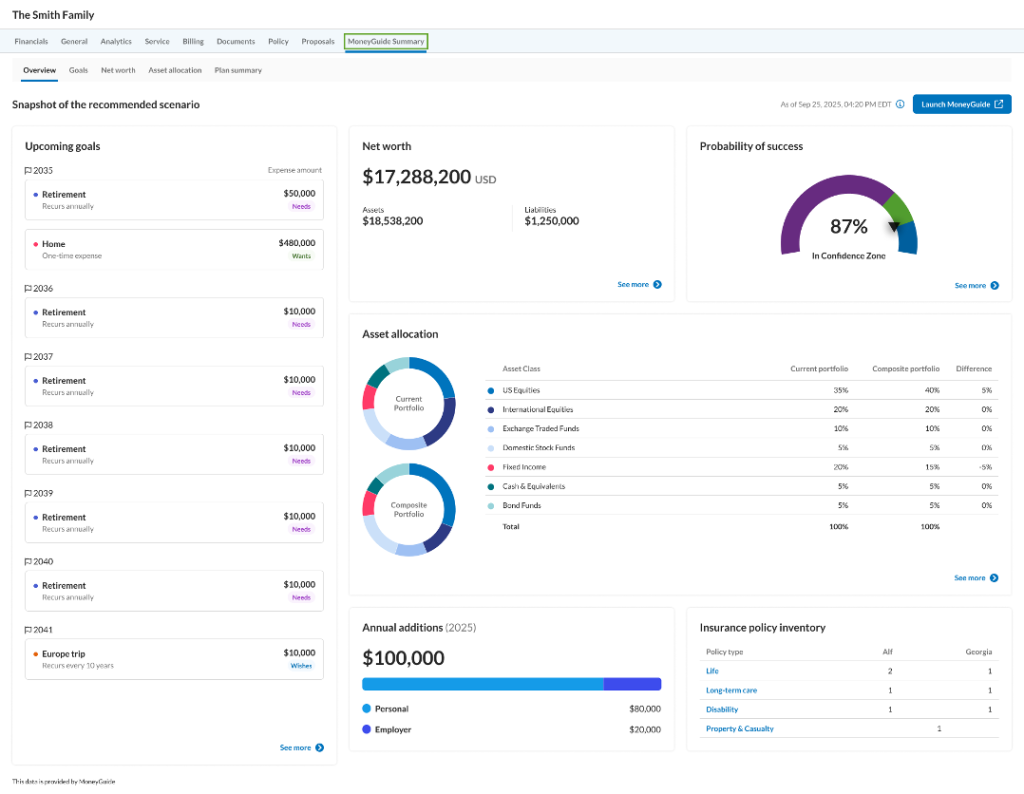Click the 2041 goal flag icon
The height and width of the screenshot is (794, 1024).
(x=28, y=630)
